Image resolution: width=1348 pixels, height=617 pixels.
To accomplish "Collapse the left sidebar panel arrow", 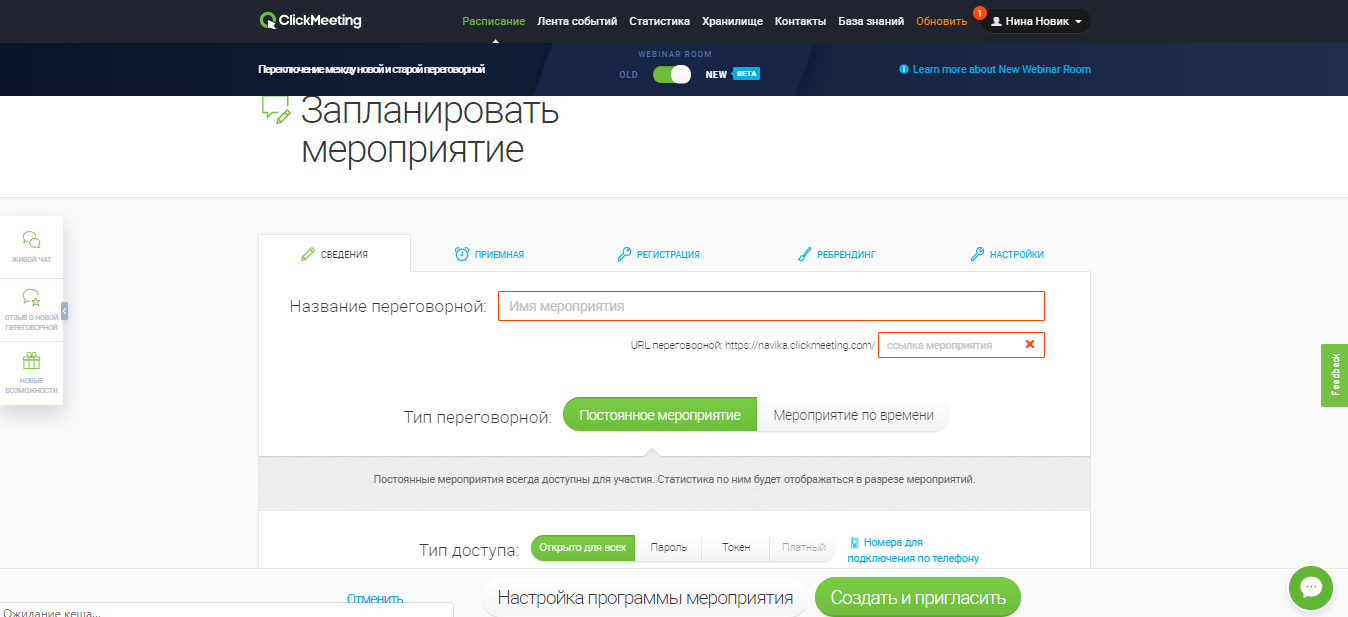I will [65, 310].
